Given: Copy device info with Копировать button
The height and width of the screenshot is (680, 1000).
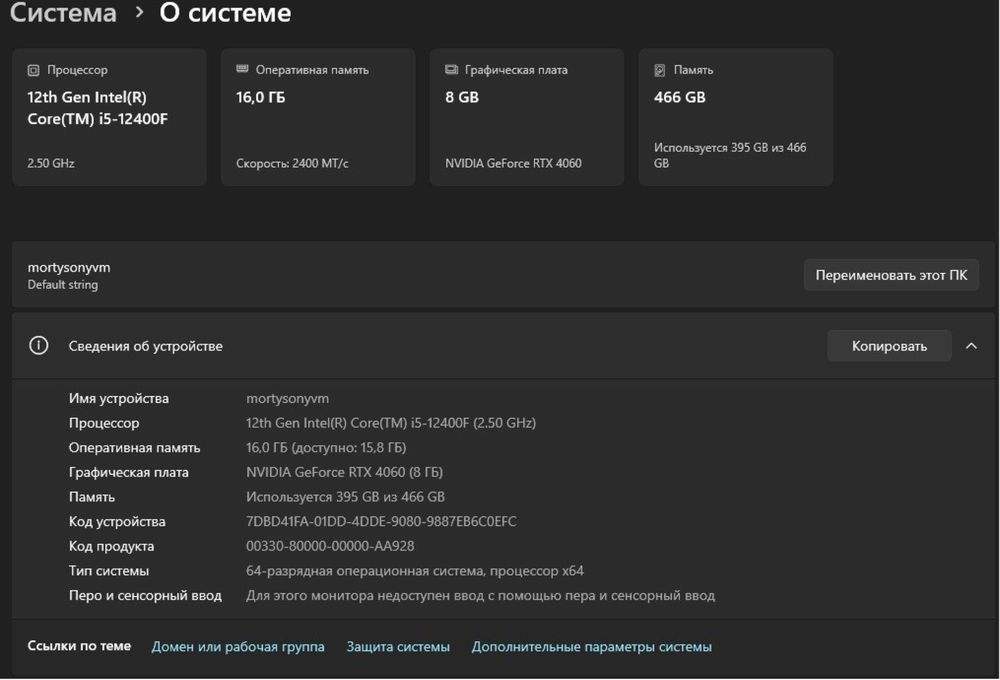Looking at the screenshot, I should point(889,346).
